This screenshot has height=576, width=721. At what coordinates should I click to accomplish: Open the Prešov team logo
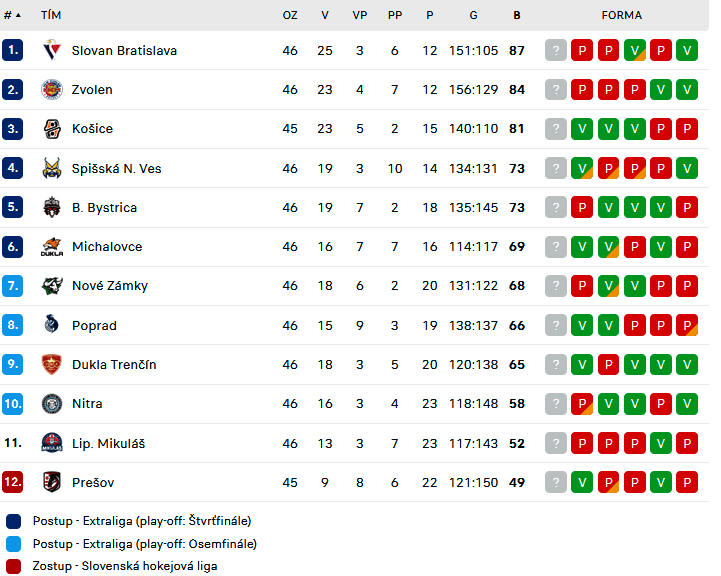pyautogui.click(x=52, y=482)
